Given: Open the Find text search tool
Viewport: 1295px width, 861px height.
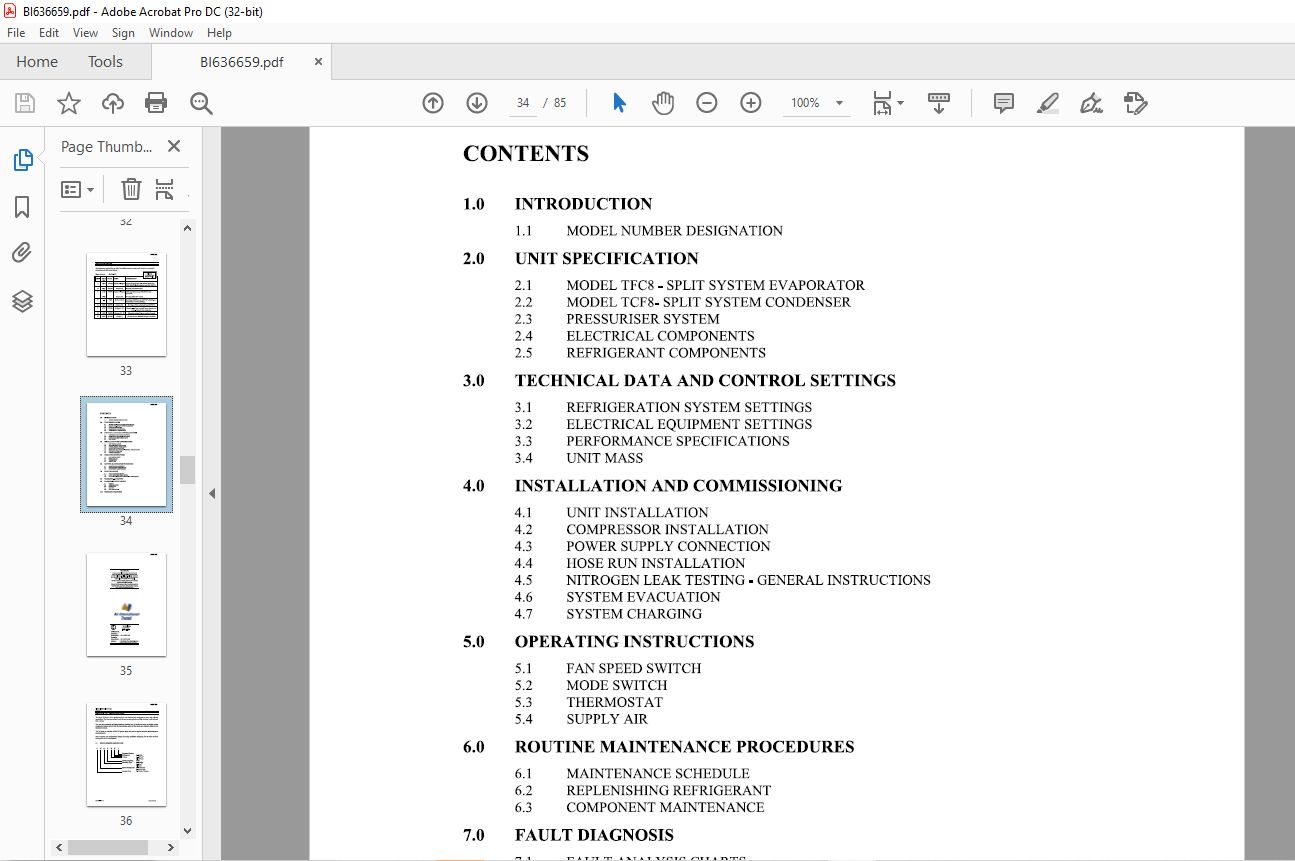Looking at the screenshot, I should 201,103.
